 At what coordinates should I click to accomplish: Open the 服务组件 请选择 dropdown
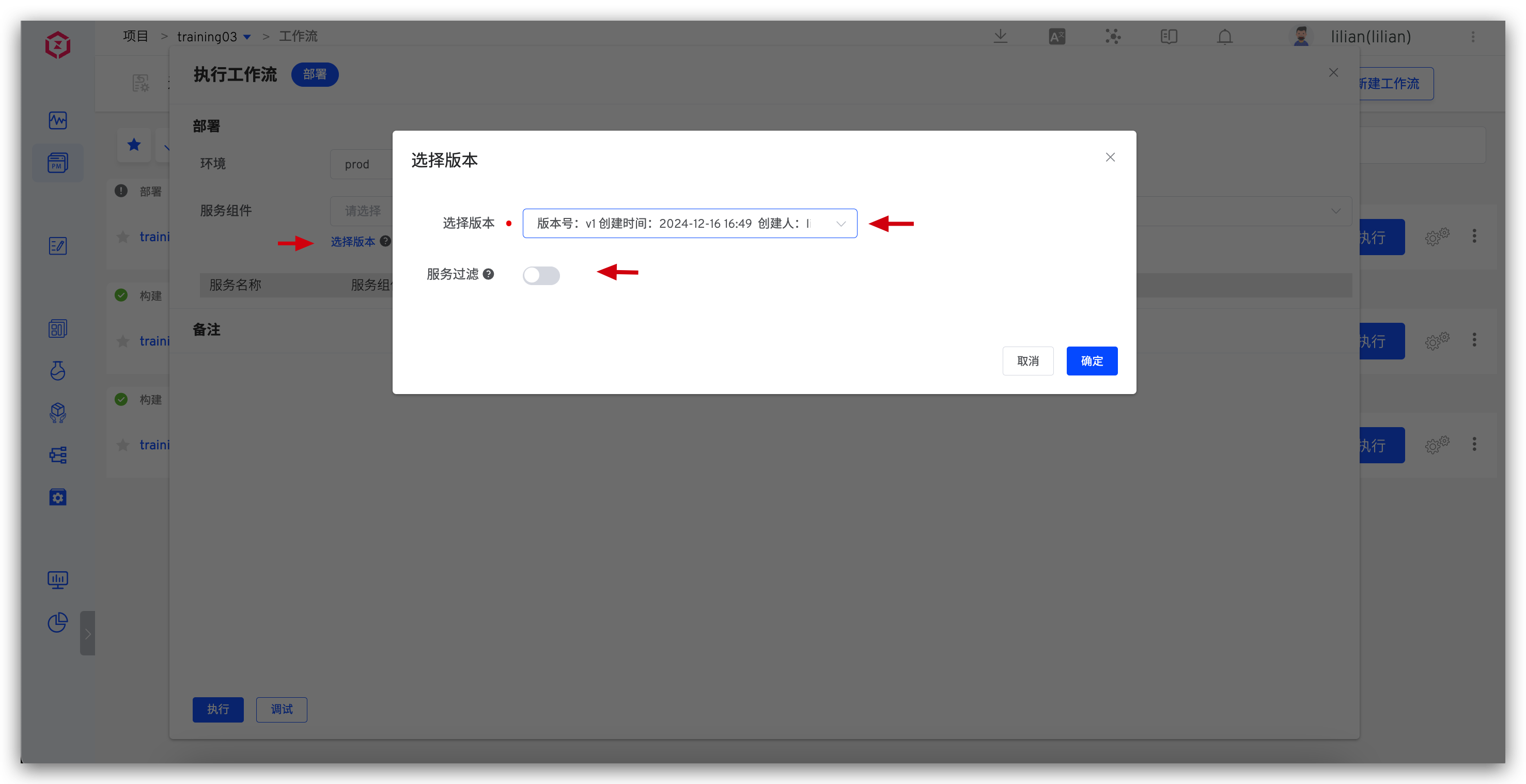click(362, 211)
